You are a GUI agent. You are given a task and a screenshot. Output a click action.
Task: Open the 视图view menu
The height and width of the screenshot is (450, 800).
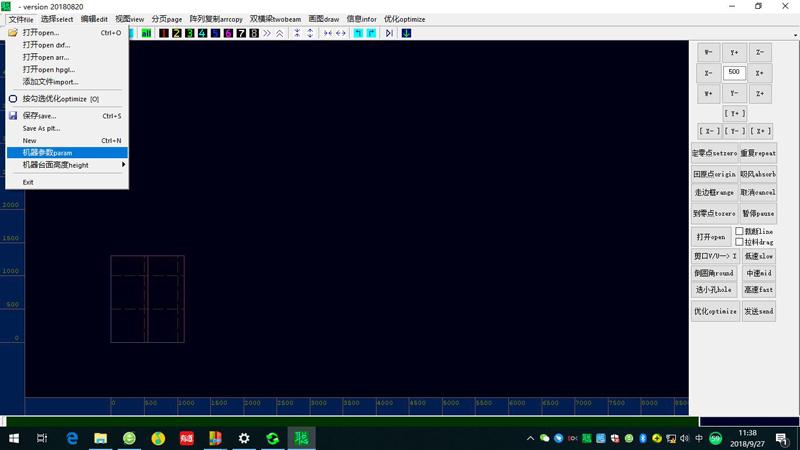130,19
